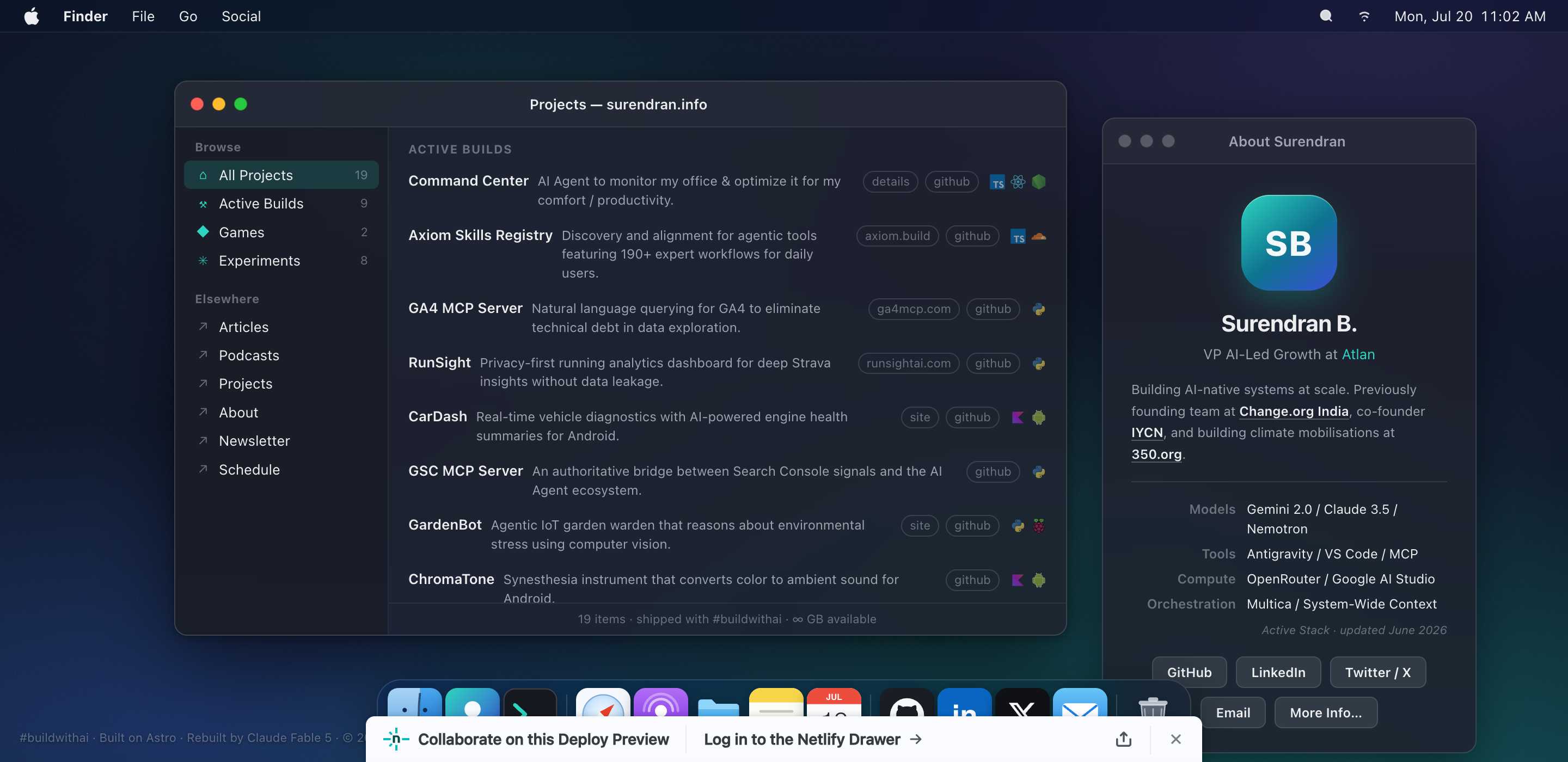Click the Python icon on the RunSight row
The height and width of the screenshot is (762, 1568).
1038,364
